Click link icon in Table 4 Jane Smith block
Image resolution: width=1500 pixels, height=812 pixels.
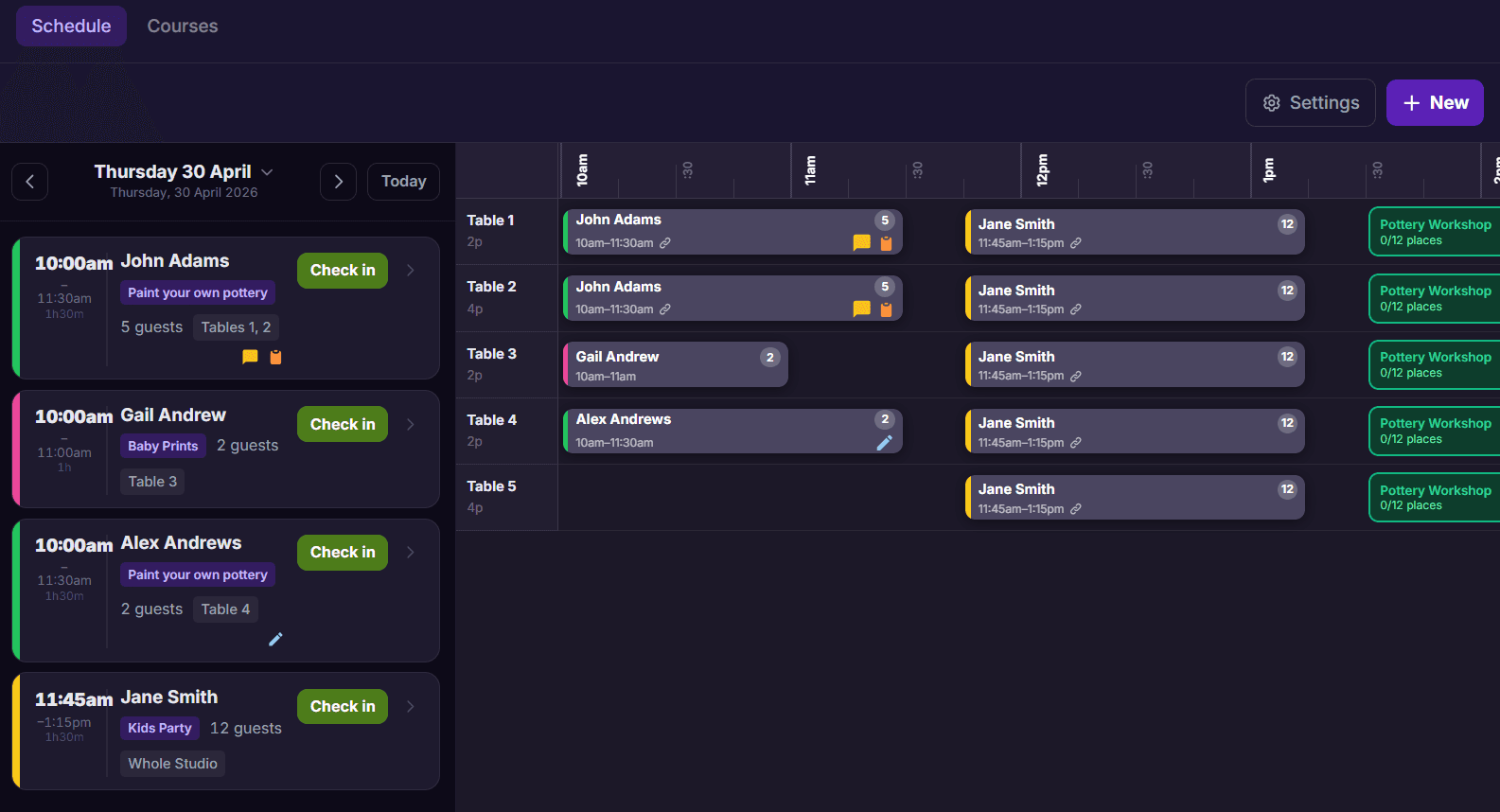[1076, 443]
